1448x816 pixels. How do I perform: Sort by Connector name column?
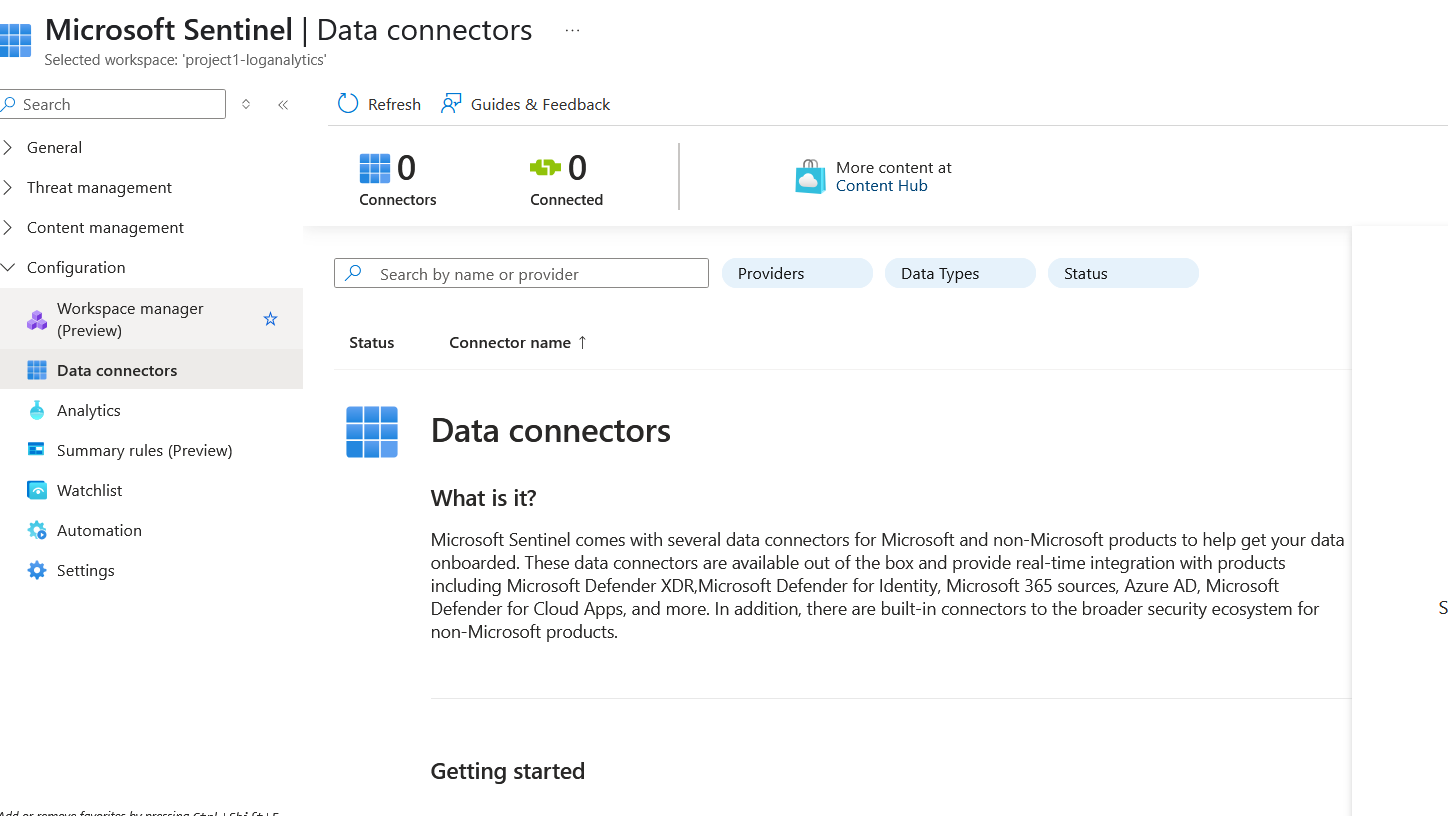510,342
